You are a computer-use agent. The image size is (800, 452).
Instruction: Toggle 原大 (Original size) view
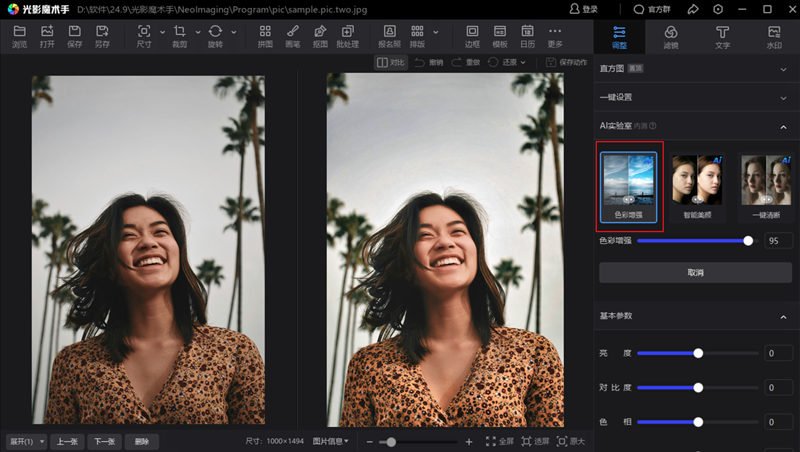point(570,441)
